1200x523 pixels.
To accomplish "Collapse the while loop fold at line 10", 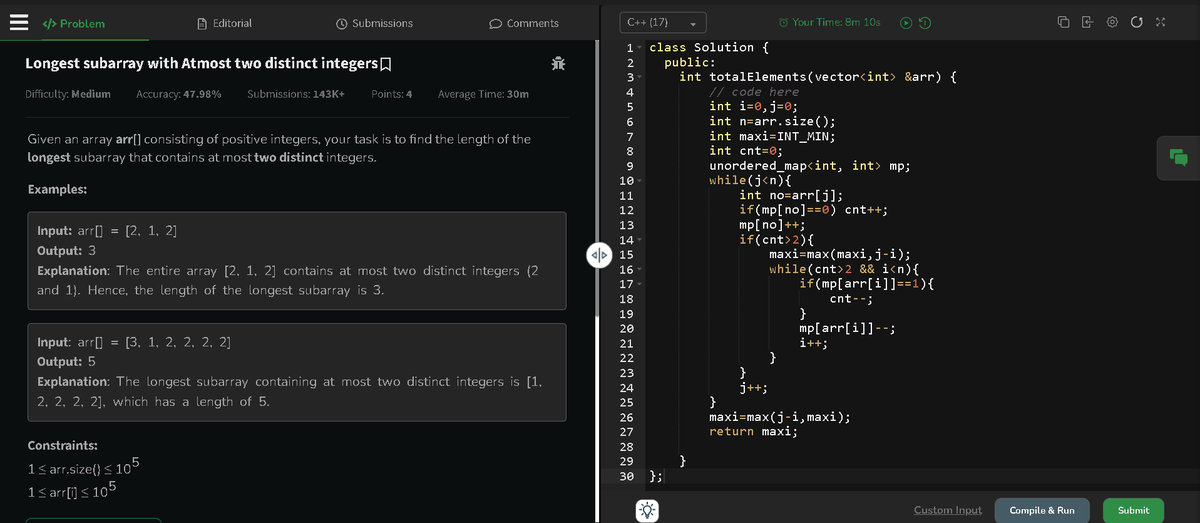I will tap(638, 180).
